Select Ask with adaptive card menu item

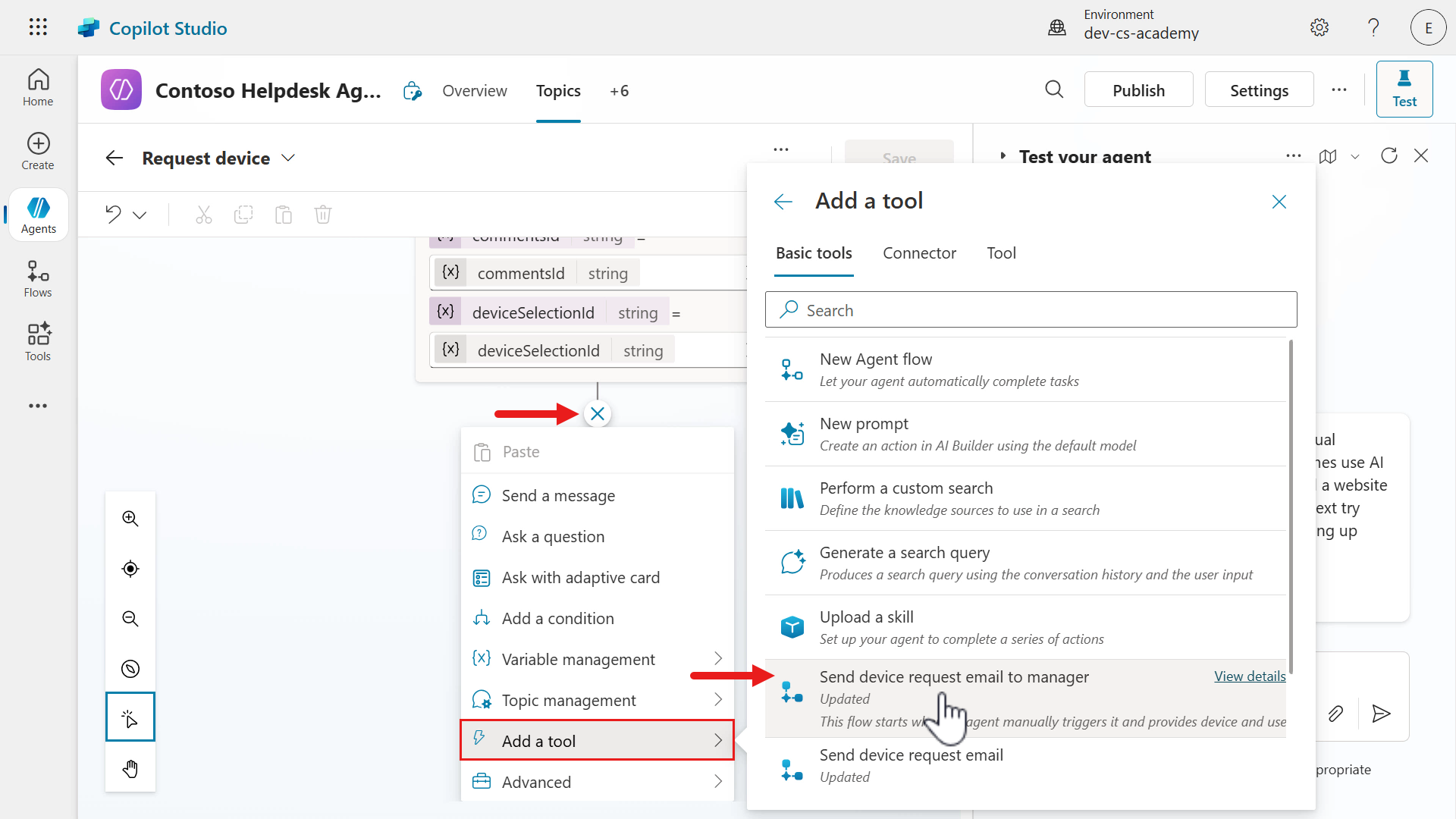(580, 578)
